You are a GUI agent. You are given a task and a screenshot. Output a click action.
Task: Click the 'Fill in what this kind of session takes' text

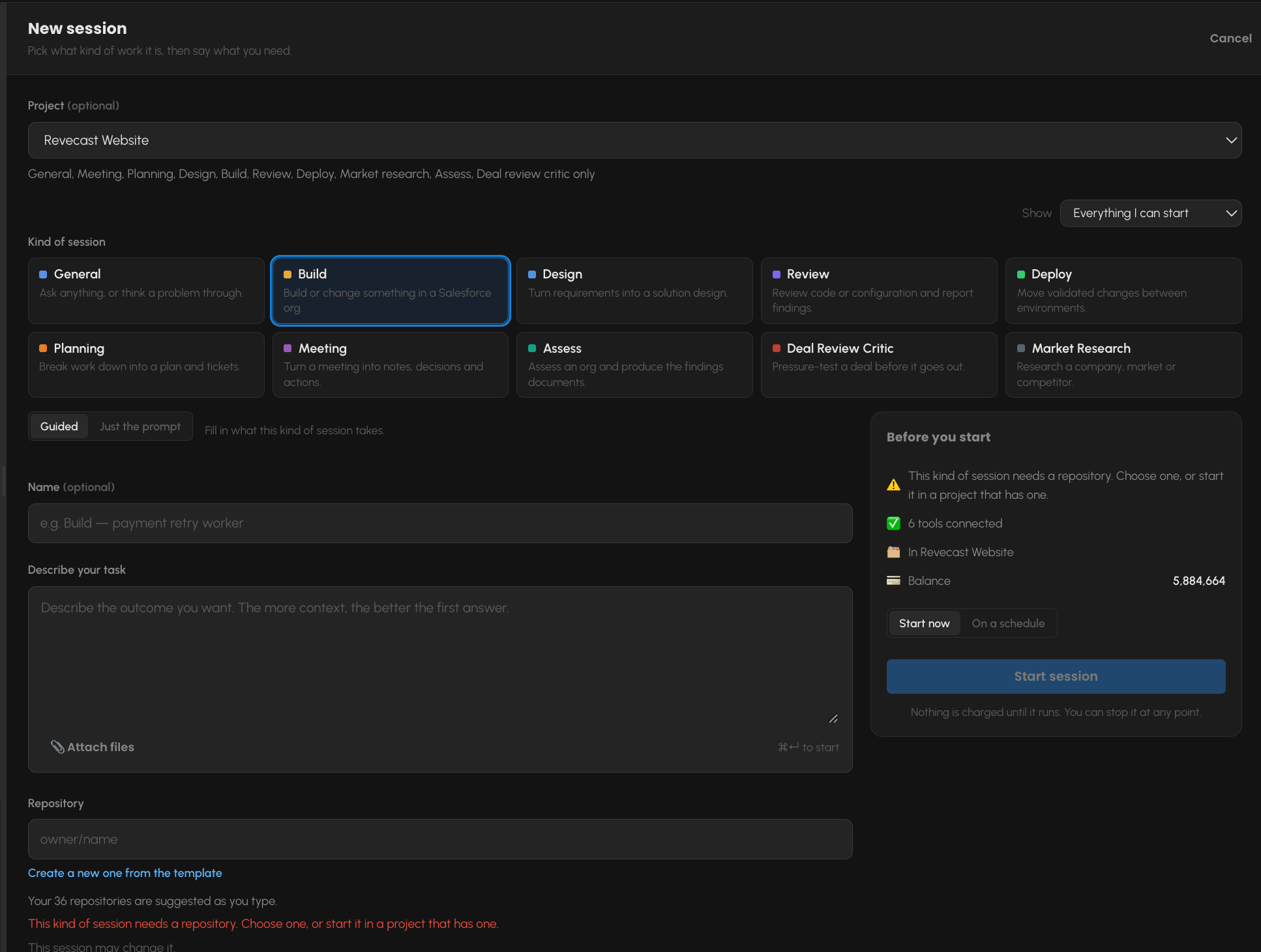(295, 430)
